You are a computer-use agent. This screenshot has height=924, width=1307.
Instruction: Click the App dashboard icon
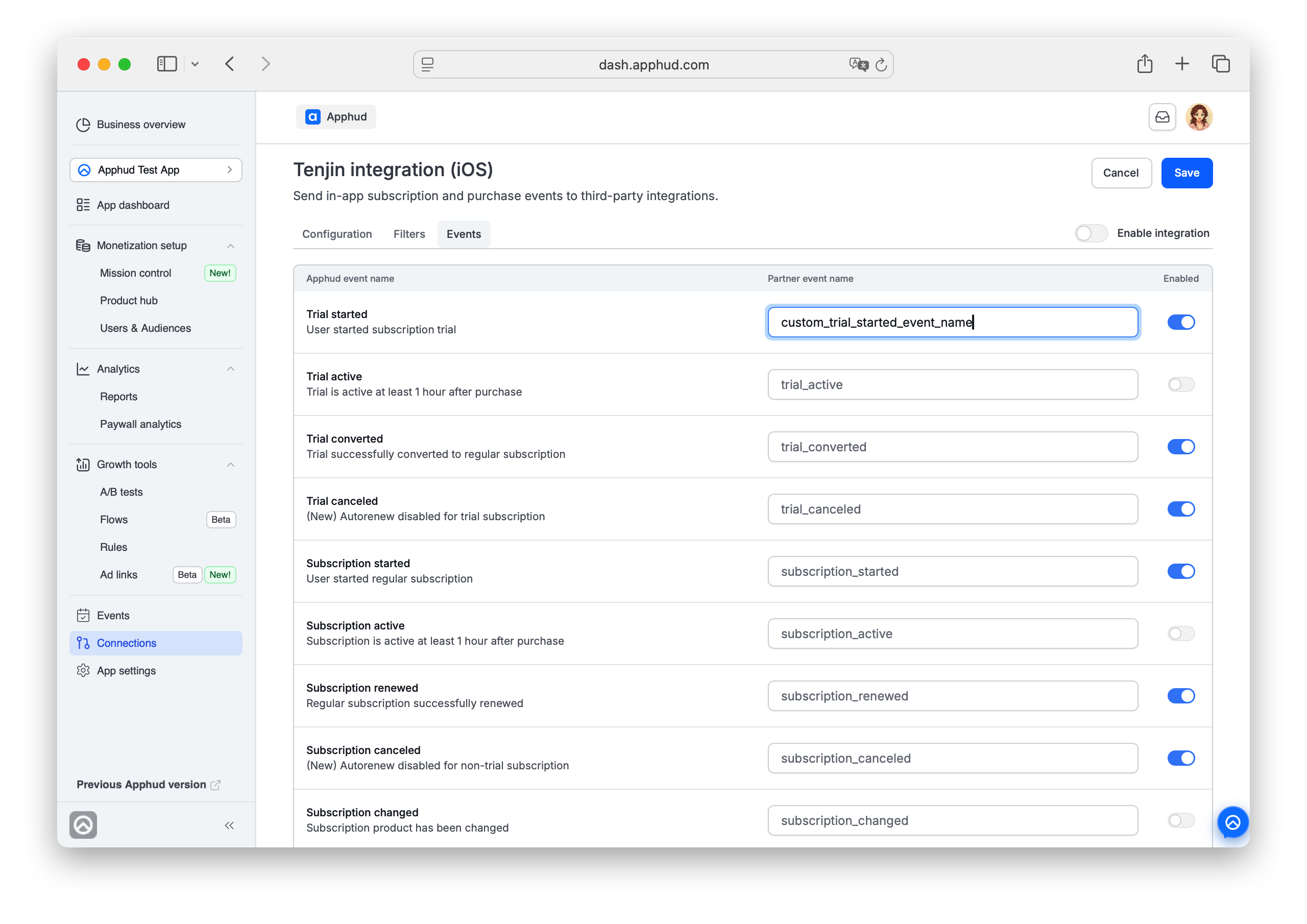[83, 205]
